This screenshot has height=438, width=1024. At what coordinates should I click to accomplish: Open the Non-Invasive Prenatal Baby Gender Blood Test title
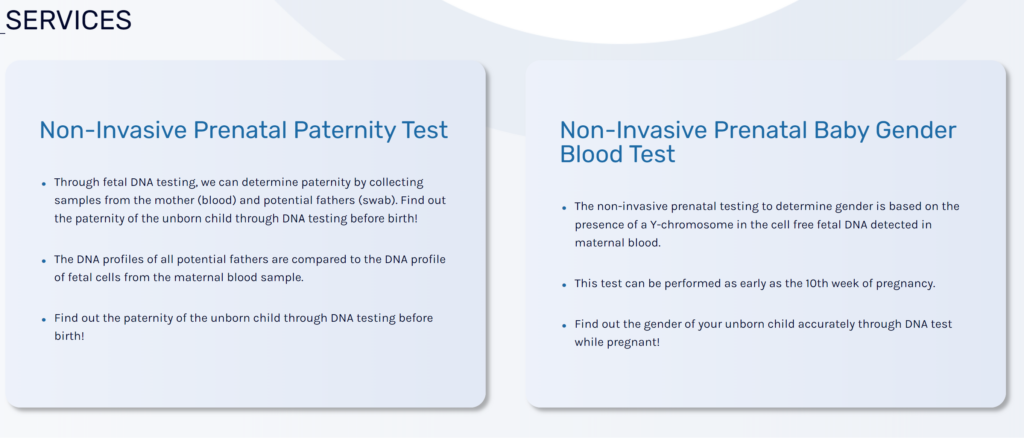coord(758,142)
